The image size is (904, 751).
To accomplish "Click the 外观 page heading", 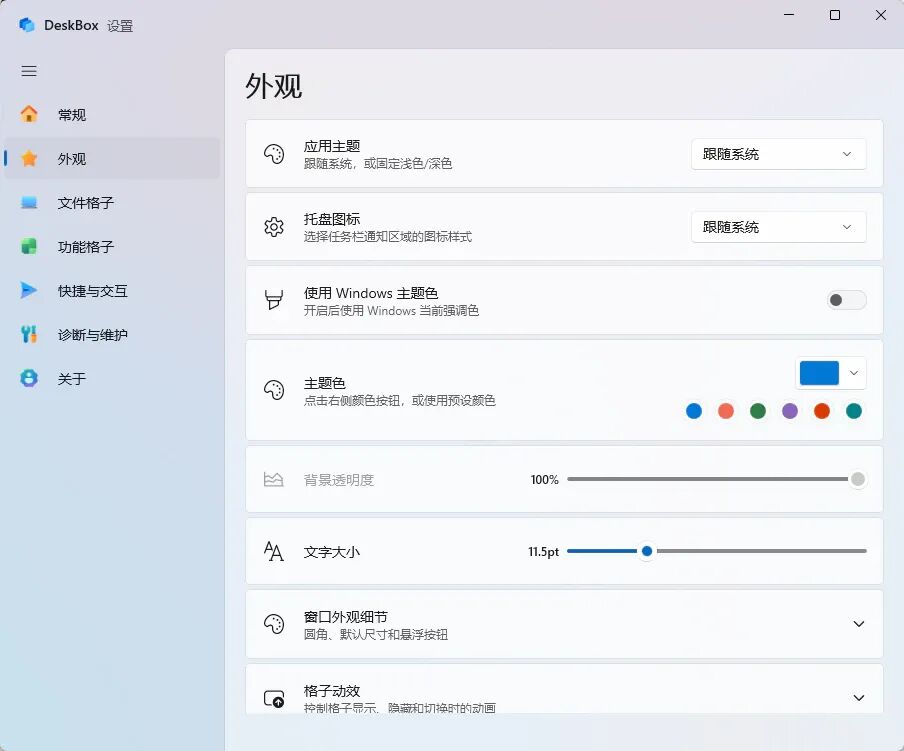I will (x=274, y=86).
